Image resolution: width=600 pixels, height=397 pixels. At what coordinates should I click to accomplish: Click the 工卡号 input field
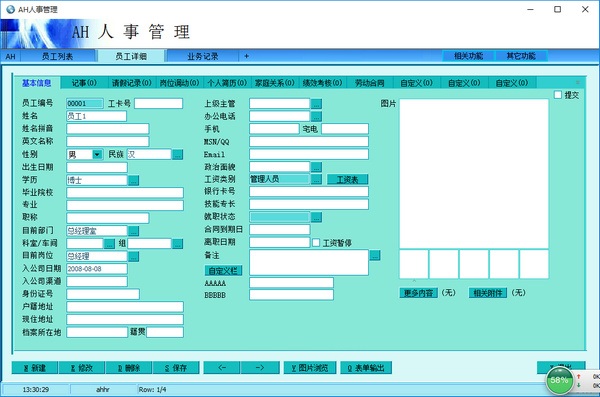pyautogui.click(x=158, y=103)
